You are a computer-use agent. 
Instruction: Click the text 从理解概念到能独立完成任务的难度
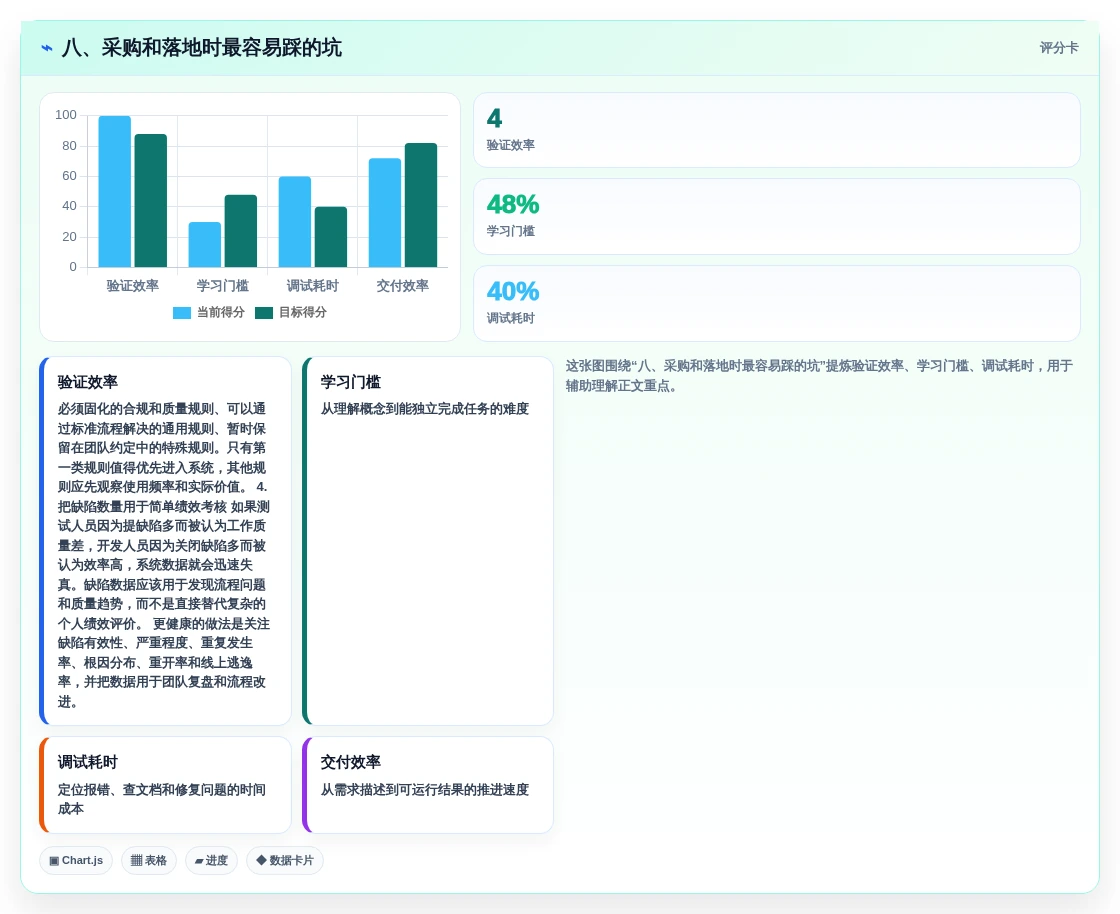(x=424, y=409)
